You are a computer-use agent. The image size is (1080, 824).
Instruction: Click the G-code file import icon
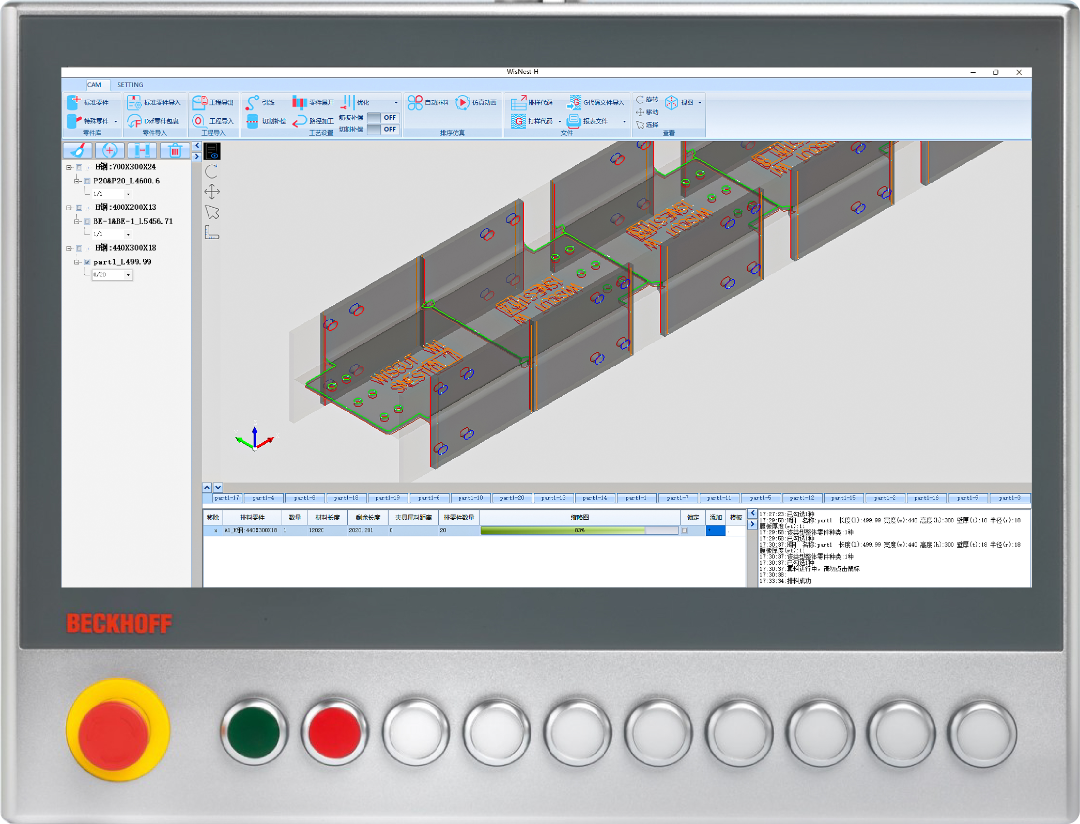(x=574, y=102)
